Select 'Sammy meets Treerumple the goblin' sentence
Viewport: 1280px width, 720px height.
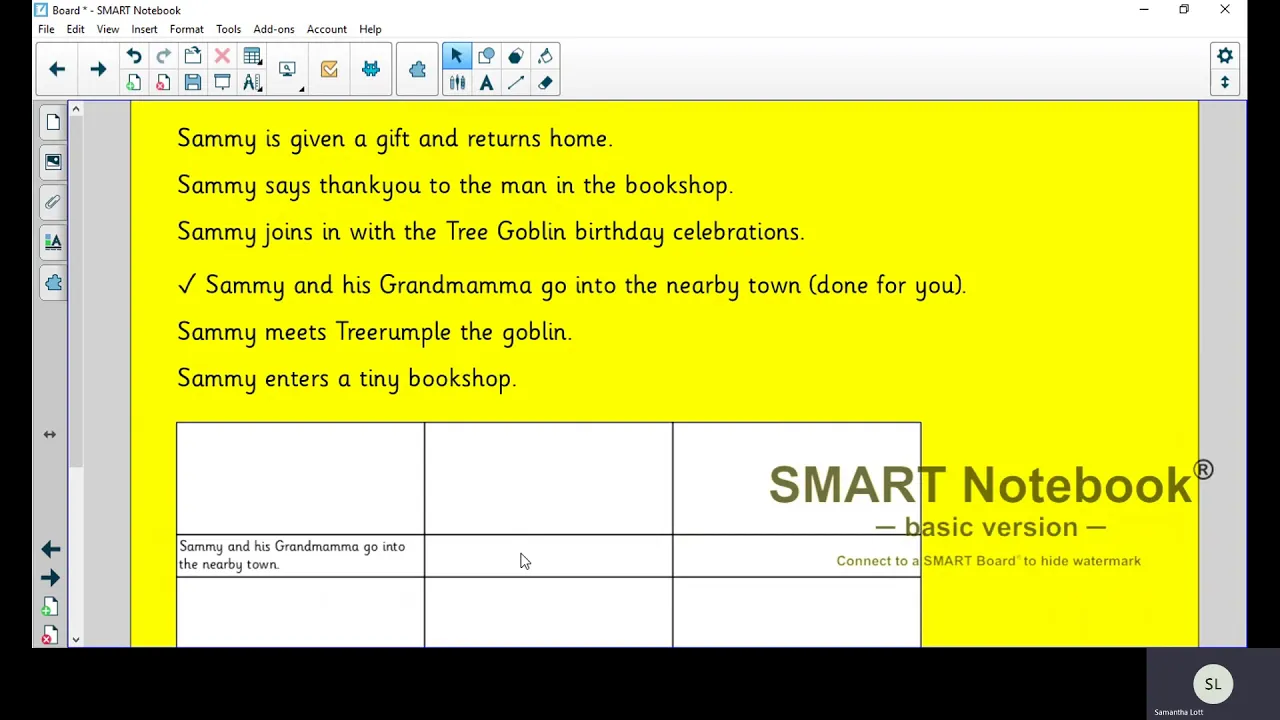pos(374,332)
